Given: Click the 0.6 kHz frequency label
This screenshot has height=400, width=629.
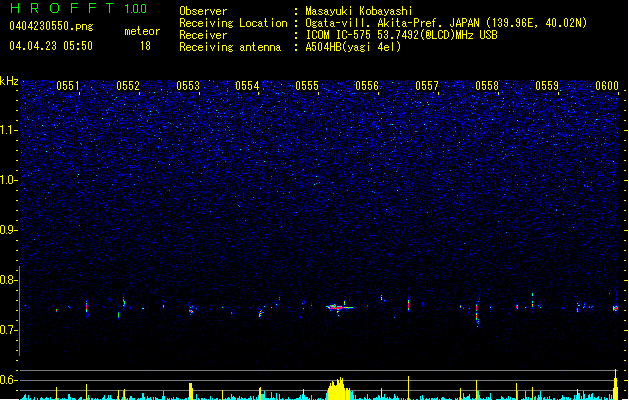Looking at the screenshot, I should (8, 380).
